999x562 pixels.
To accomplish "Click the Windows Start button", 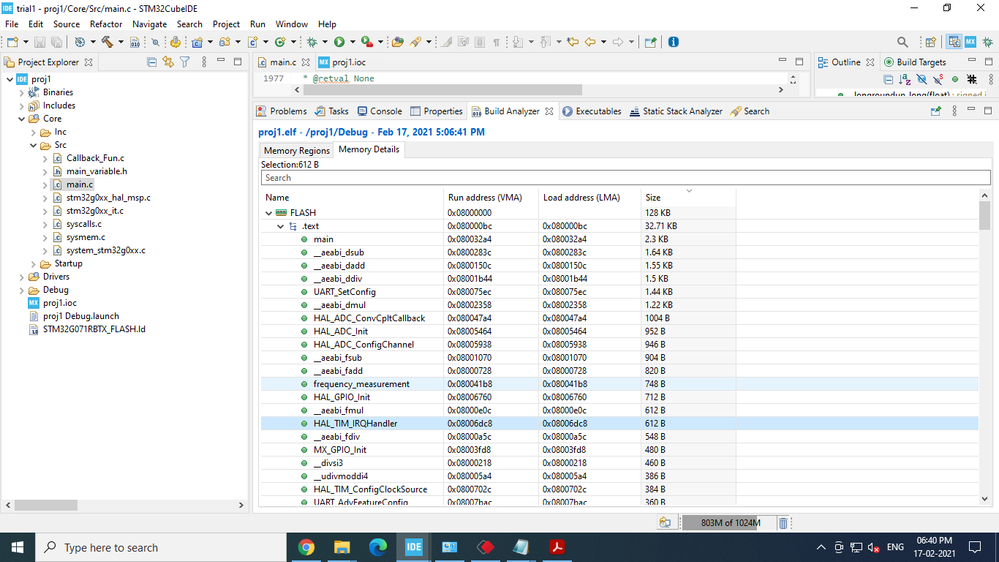I will [x=17, y=547].
